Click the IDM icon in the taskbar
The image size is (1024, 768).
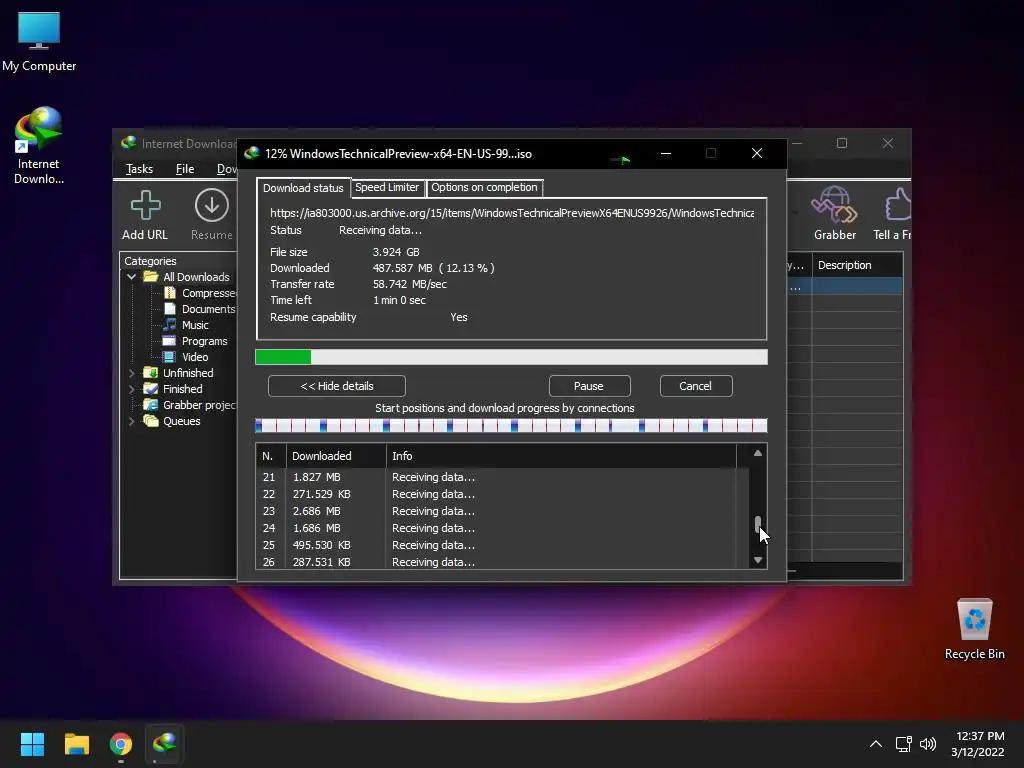(x=165, y=743)
